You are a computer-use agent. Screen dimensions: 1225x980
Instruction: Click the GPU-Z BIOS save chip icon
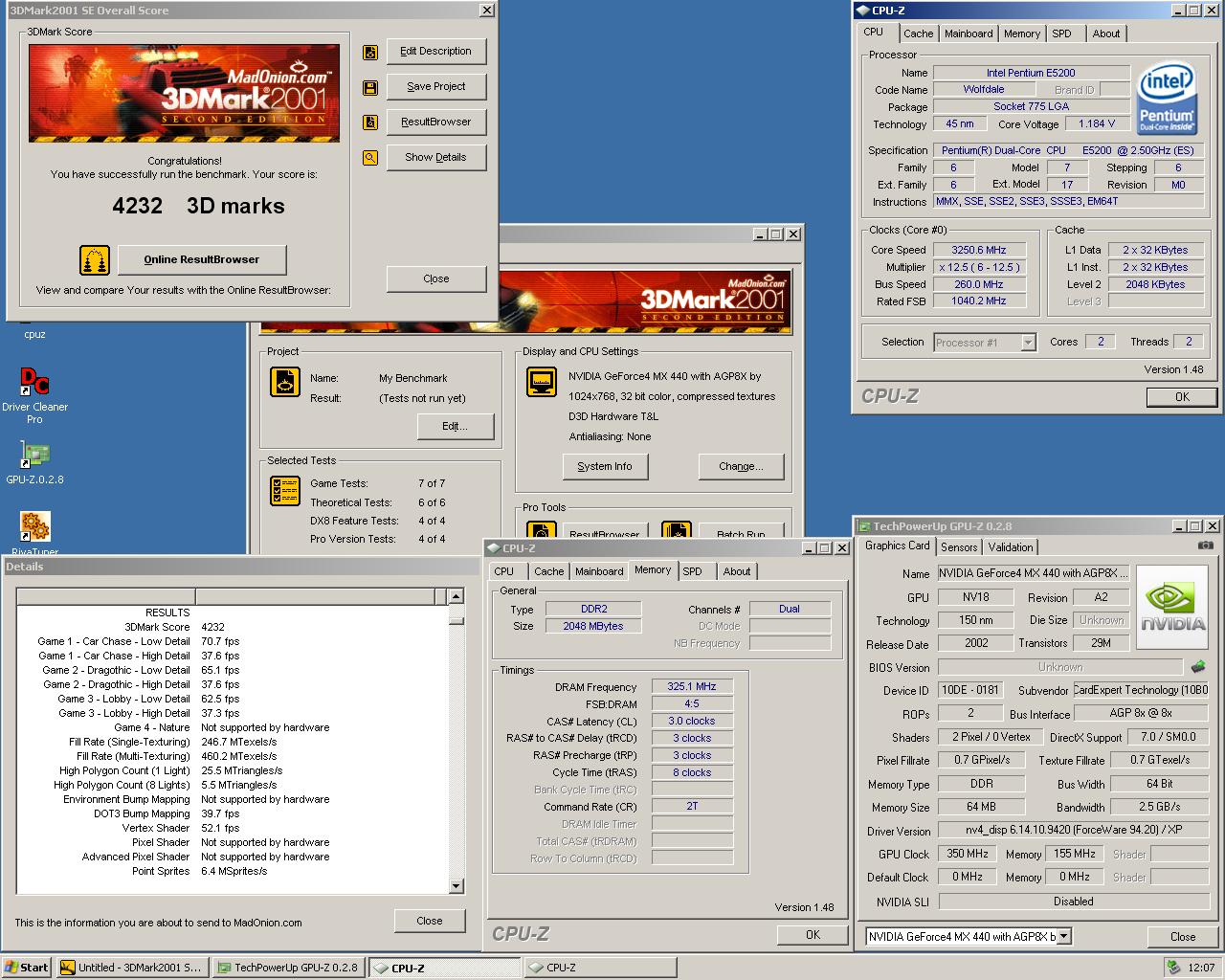1197,667
